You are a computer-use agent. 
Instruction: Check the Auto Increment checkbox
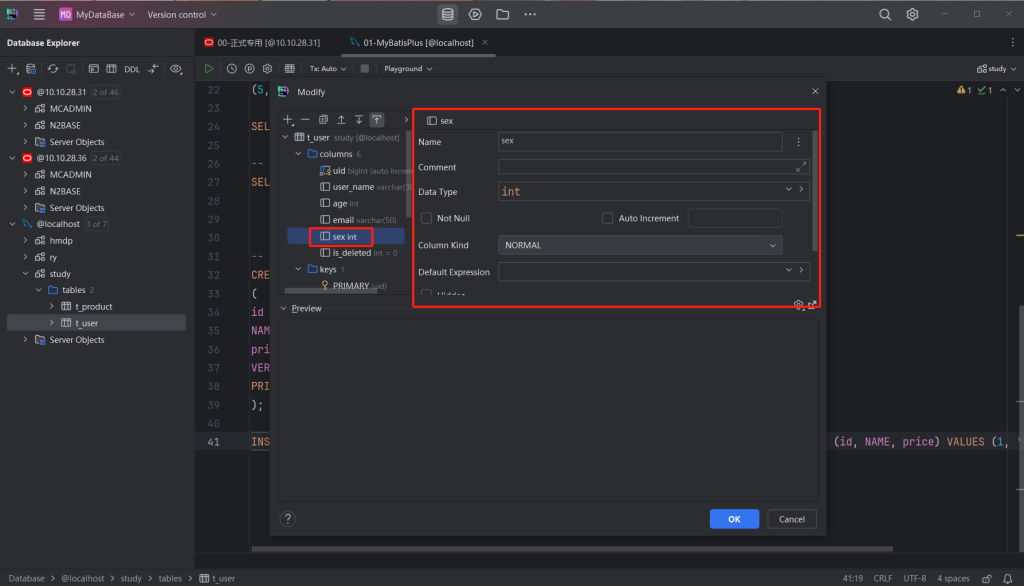(x=607, y=218)
